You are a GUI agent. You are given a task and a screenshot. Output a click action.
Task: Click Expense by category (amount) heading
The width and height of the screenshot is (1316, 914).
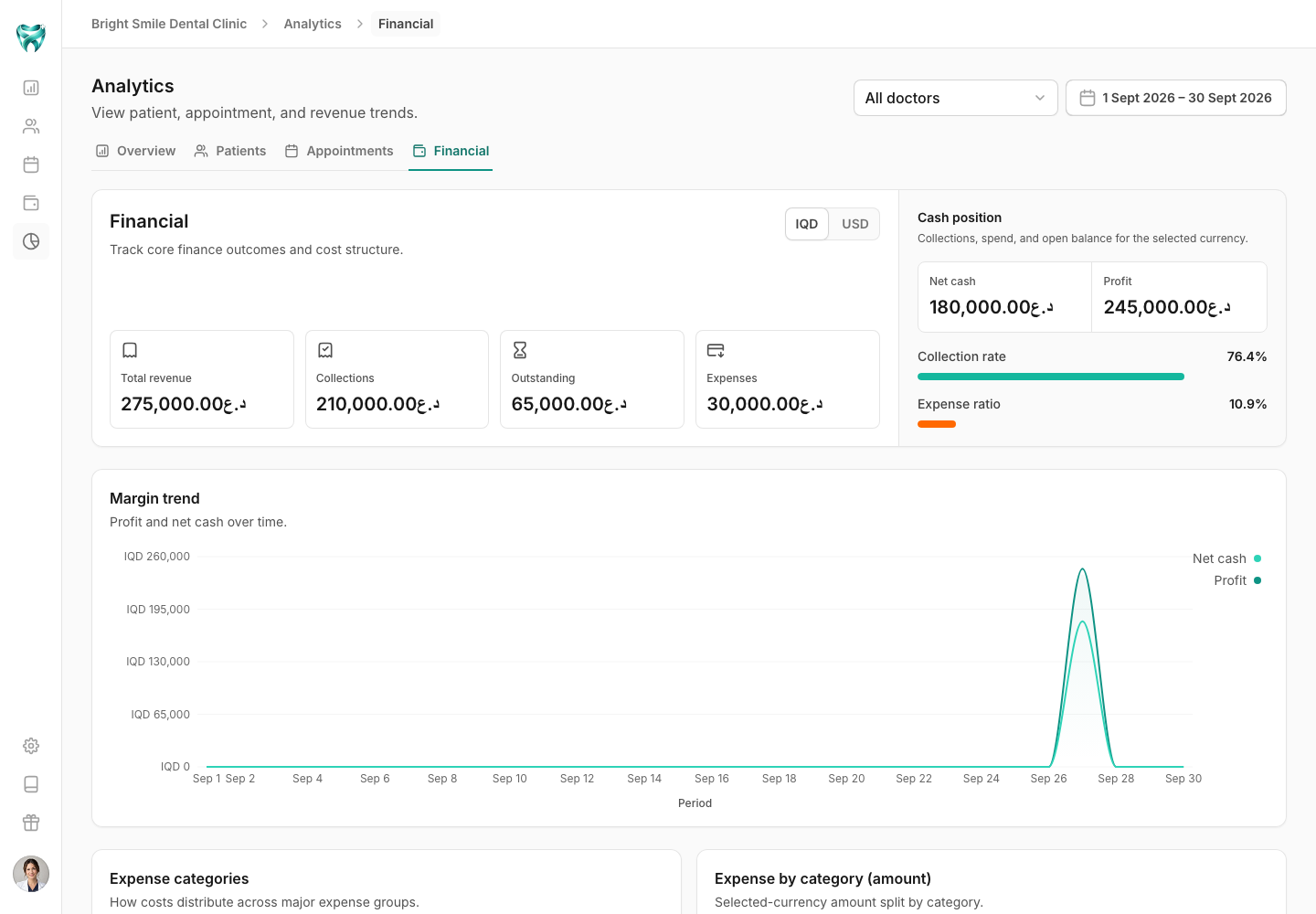click(x=822, y=878)
